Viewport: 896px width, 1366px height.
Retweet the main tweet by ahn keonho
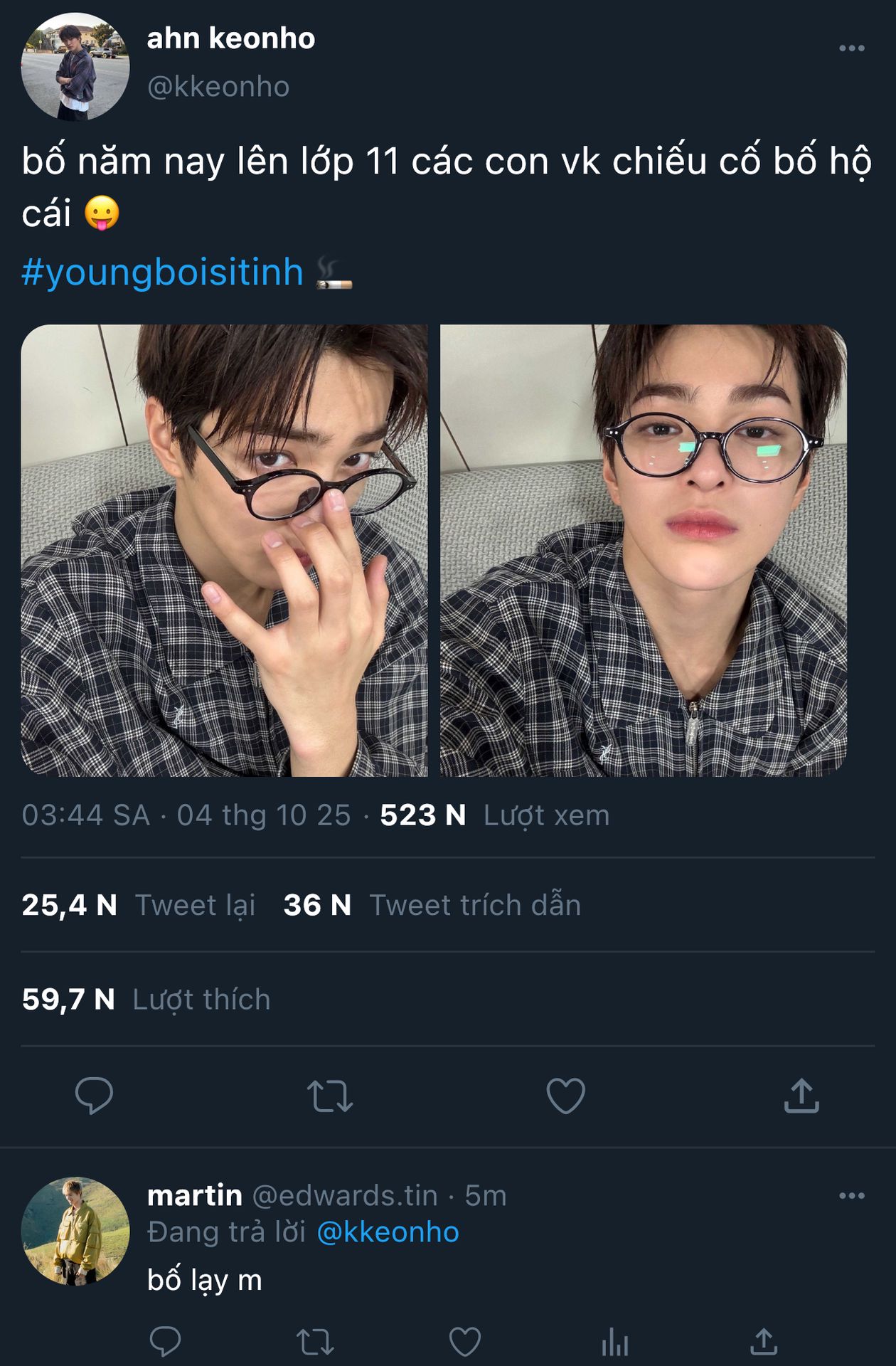(x=329, y=1096)
